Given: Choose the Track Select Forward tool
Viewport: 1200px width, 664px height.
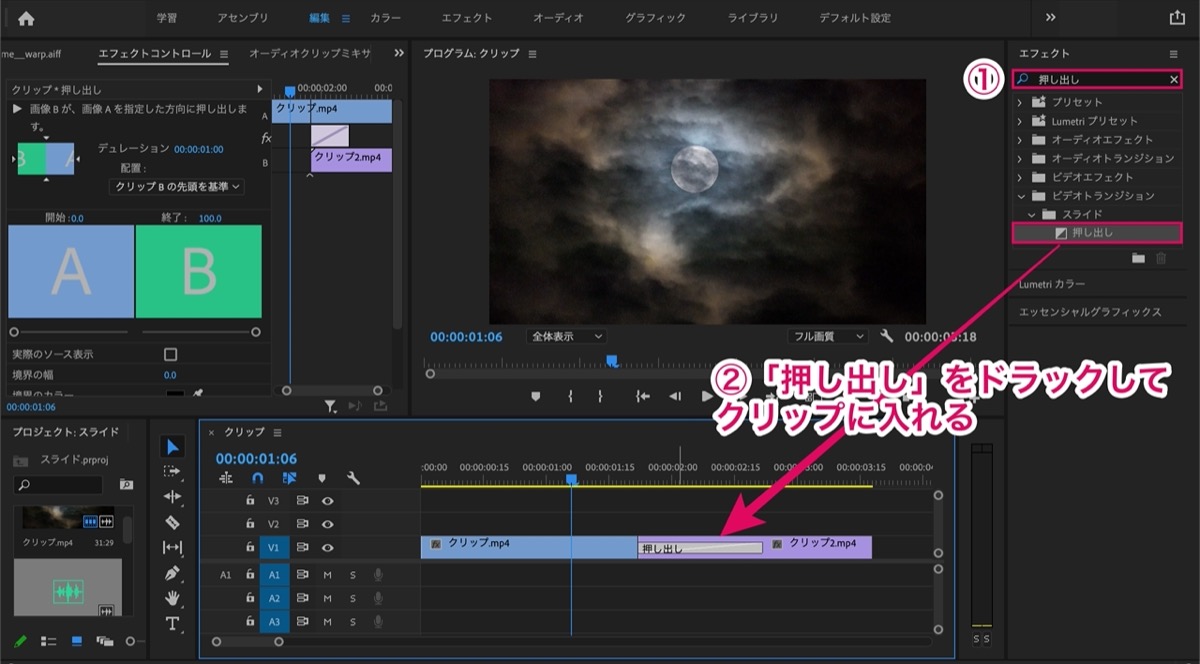Looking at the screenshot, I should click(x=173, y=471).
